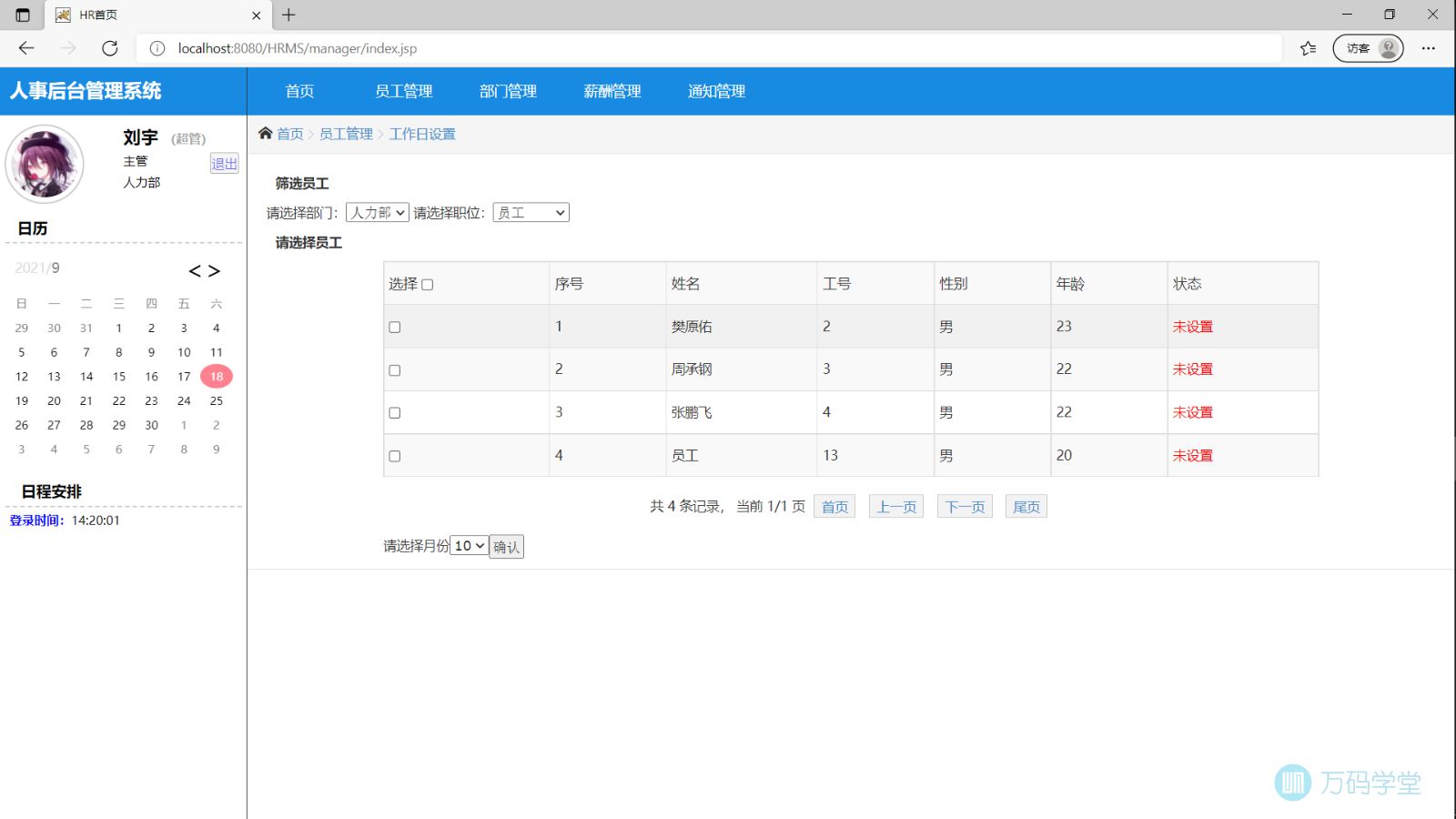Image resolution: width=1456 pixels, height=819 pixels.
Task: View site information icon in address bar
Action: [157, 48]
